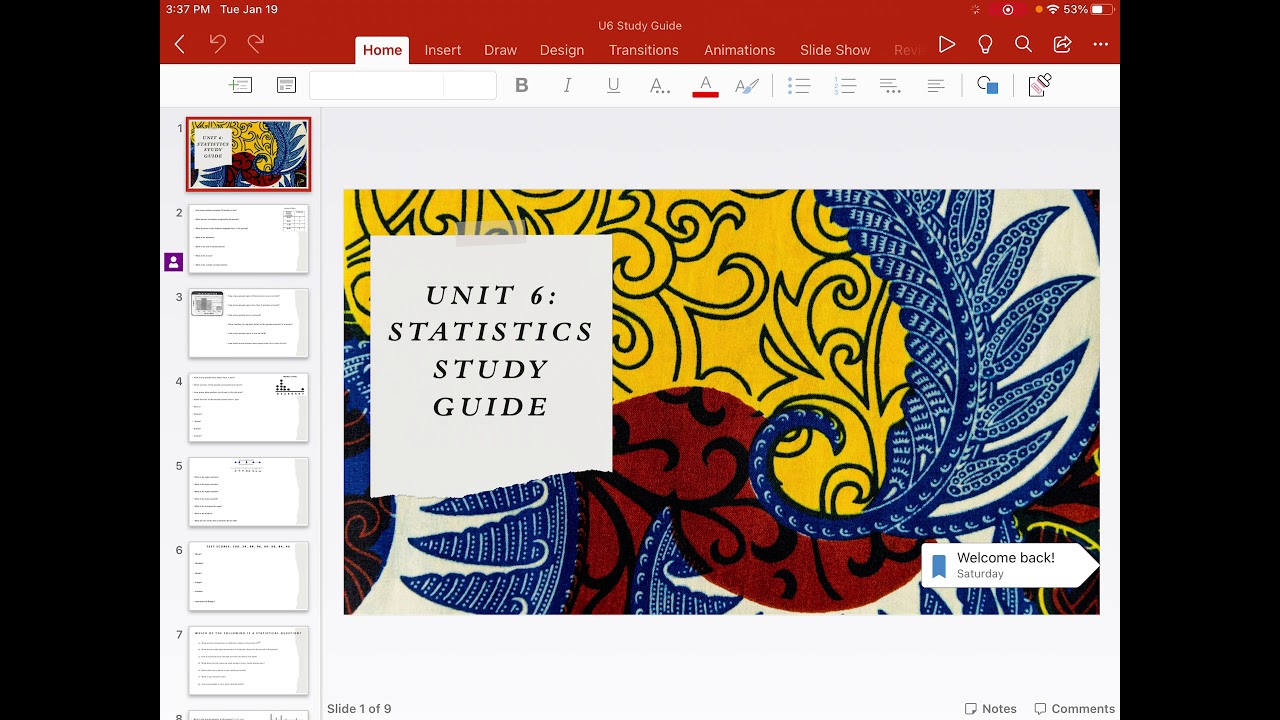1280x720 pixels.
Task: Select slide 7 thumbnail
Action: pyautogui.click(x=249, y=660)
